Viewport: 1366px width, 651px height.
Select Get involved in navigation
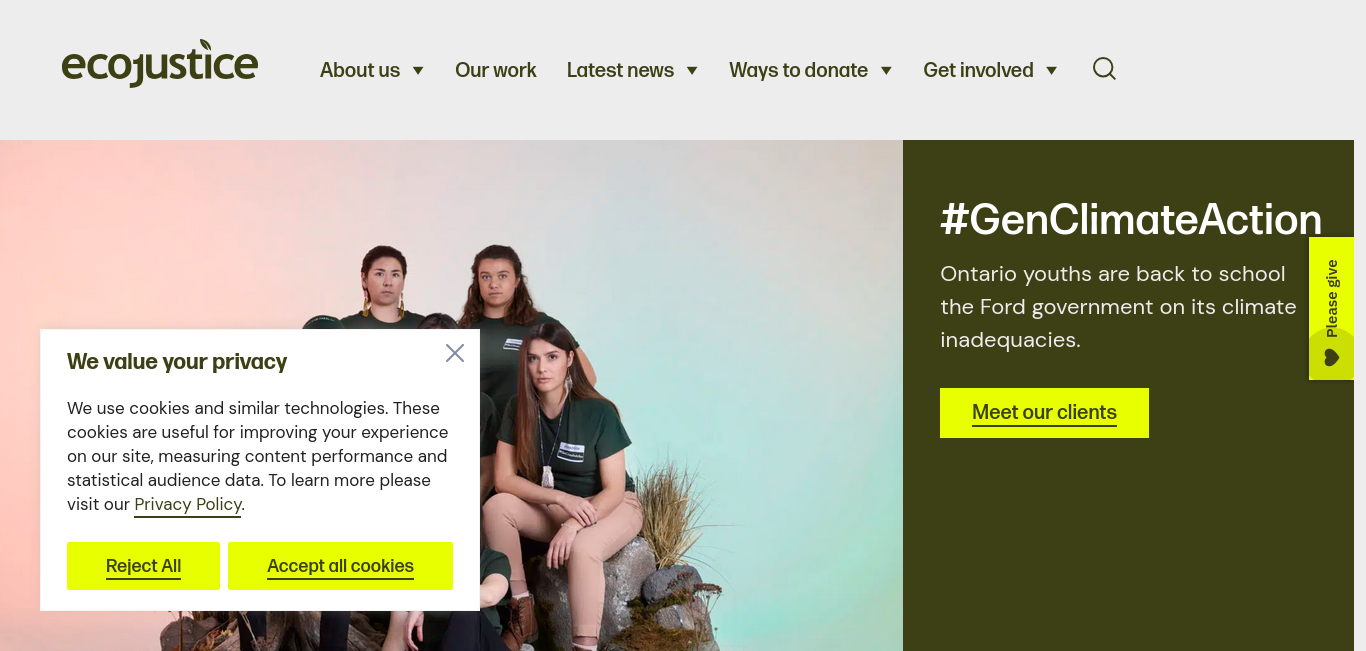(978, 70)
